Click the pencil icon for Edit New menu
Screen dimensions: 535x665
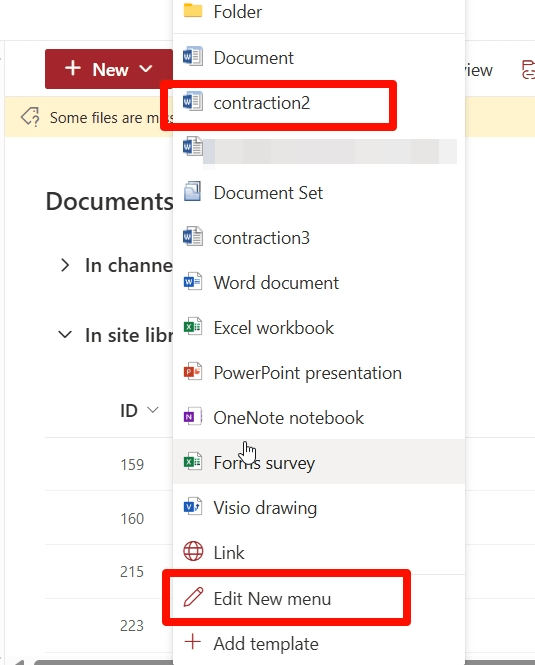(193, 597)
